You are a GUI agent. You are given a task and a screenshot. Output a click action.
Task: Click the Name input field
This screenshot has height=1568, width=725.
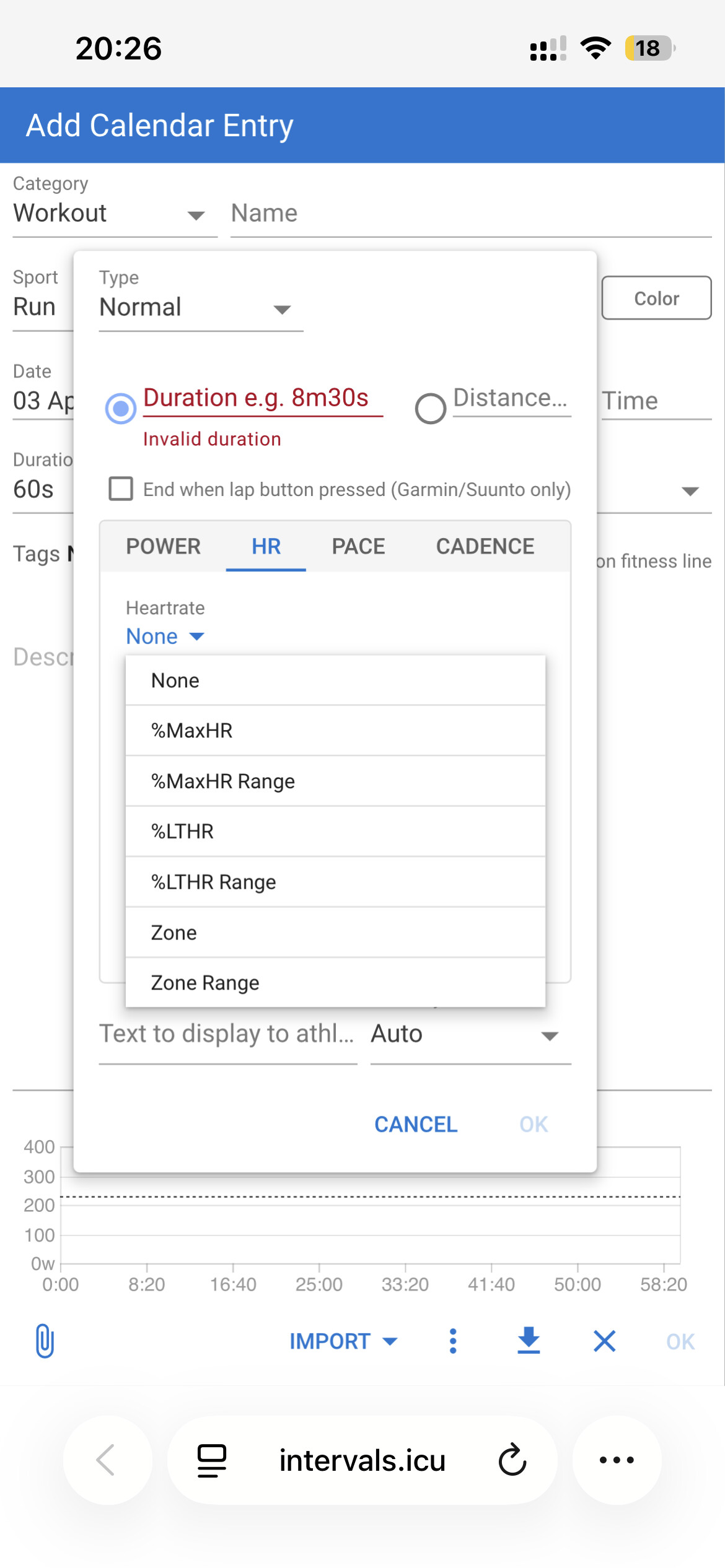point(470,214)
